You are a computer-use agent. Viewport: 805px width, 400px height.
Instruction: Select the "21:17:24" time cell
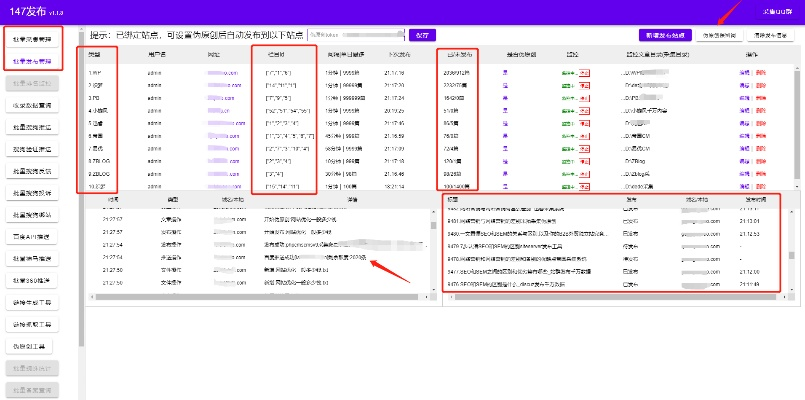click(x=393, y=98)
